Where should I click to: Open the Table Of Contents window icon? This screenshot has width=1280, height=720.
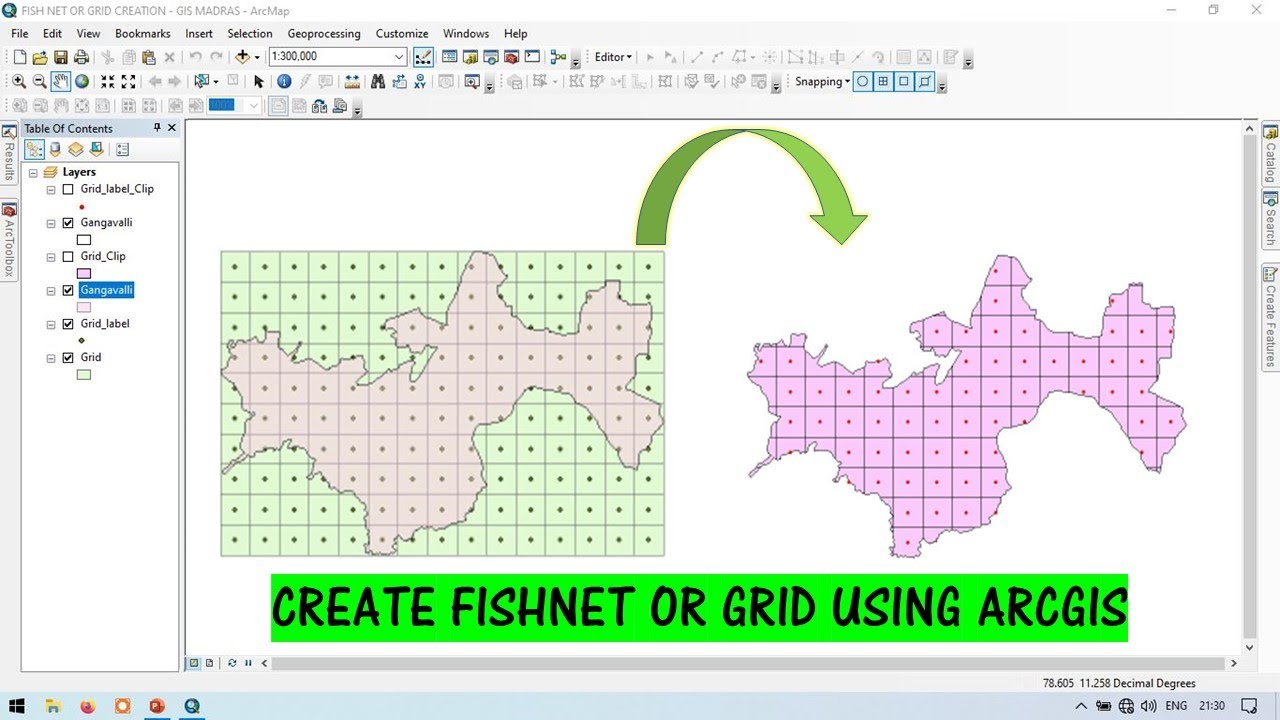(x=449, y=57)
